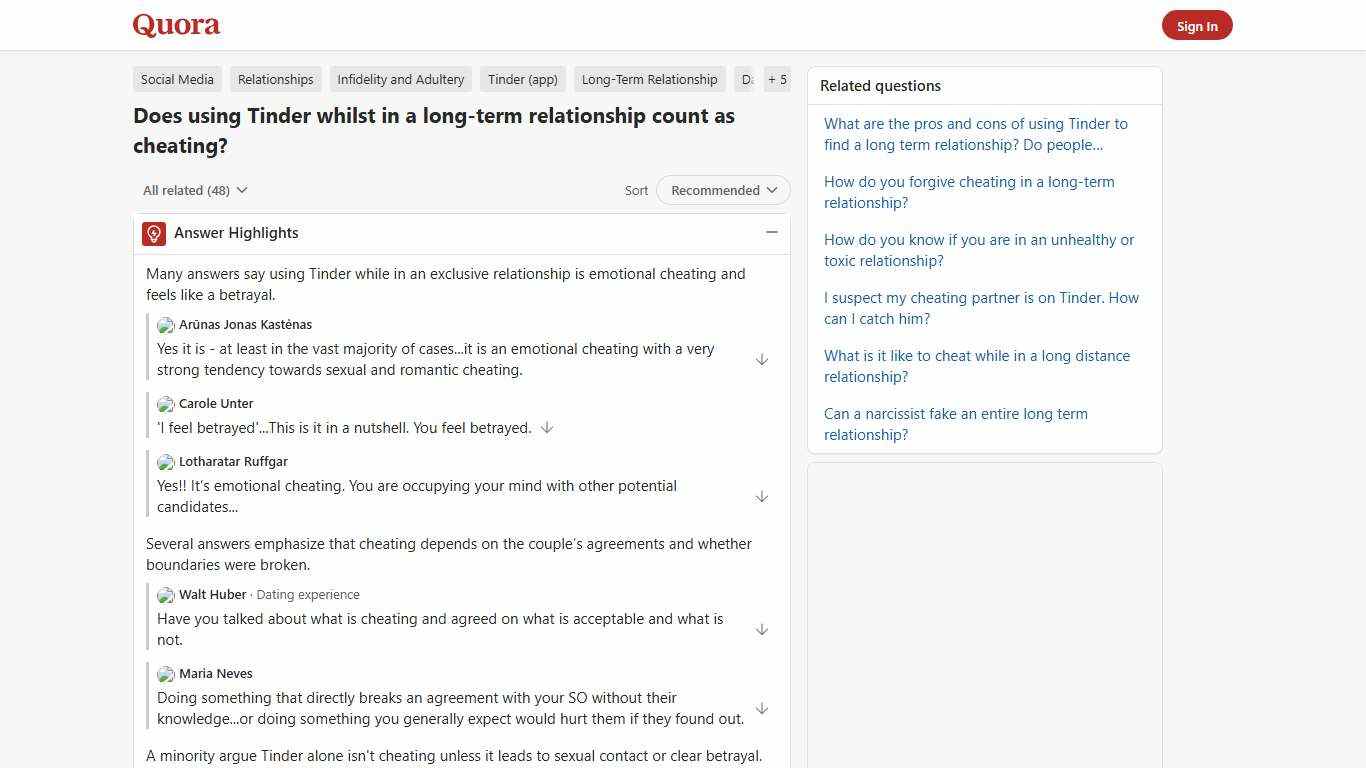The height and width of the screenshot is (768, 1366).
Task: Expand the '+5' hidden topic tags
Action: [x=777, y=79]
